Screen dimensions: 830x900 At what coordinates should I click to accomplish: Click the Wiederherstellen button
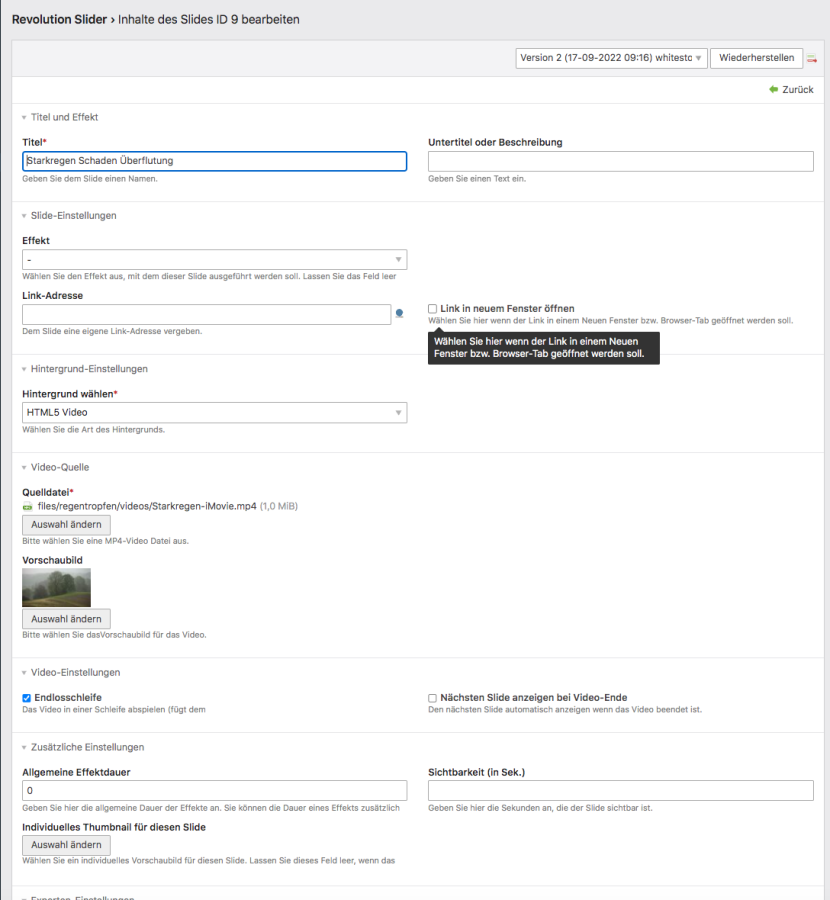pyautogui.click(x=756, y=58)
